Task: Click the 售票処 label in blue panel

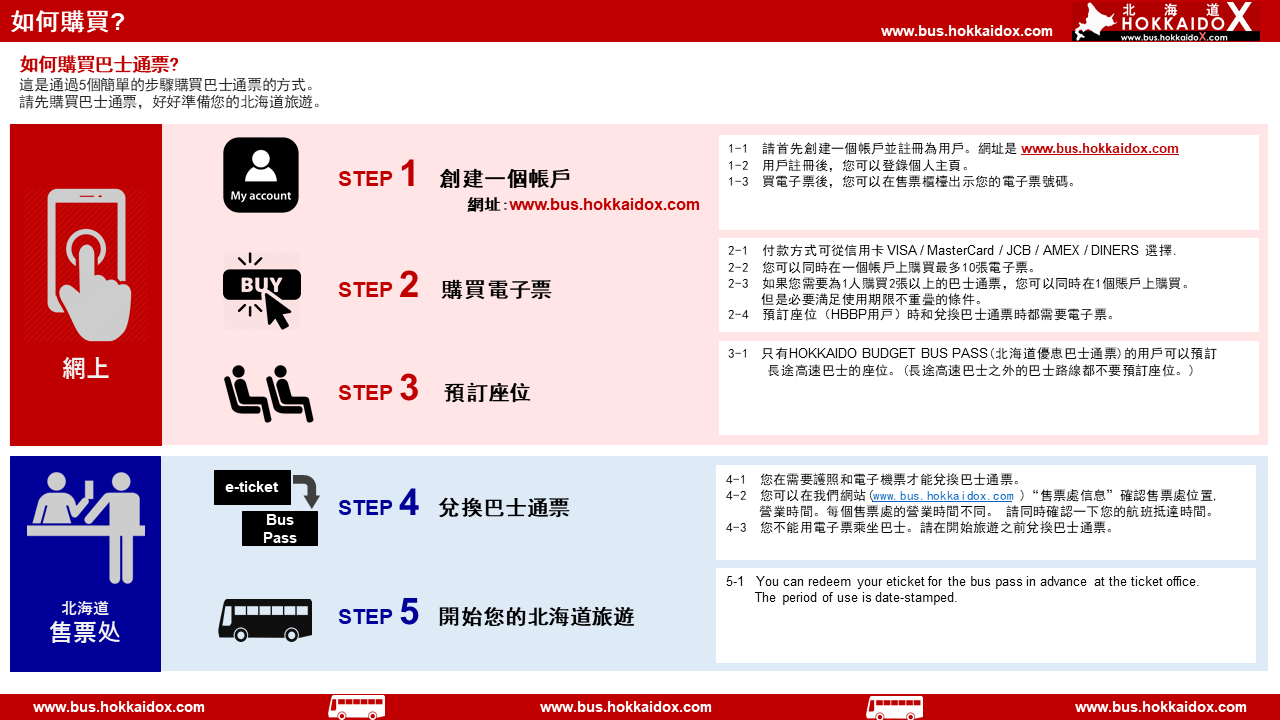Action: tap(85, 632)
